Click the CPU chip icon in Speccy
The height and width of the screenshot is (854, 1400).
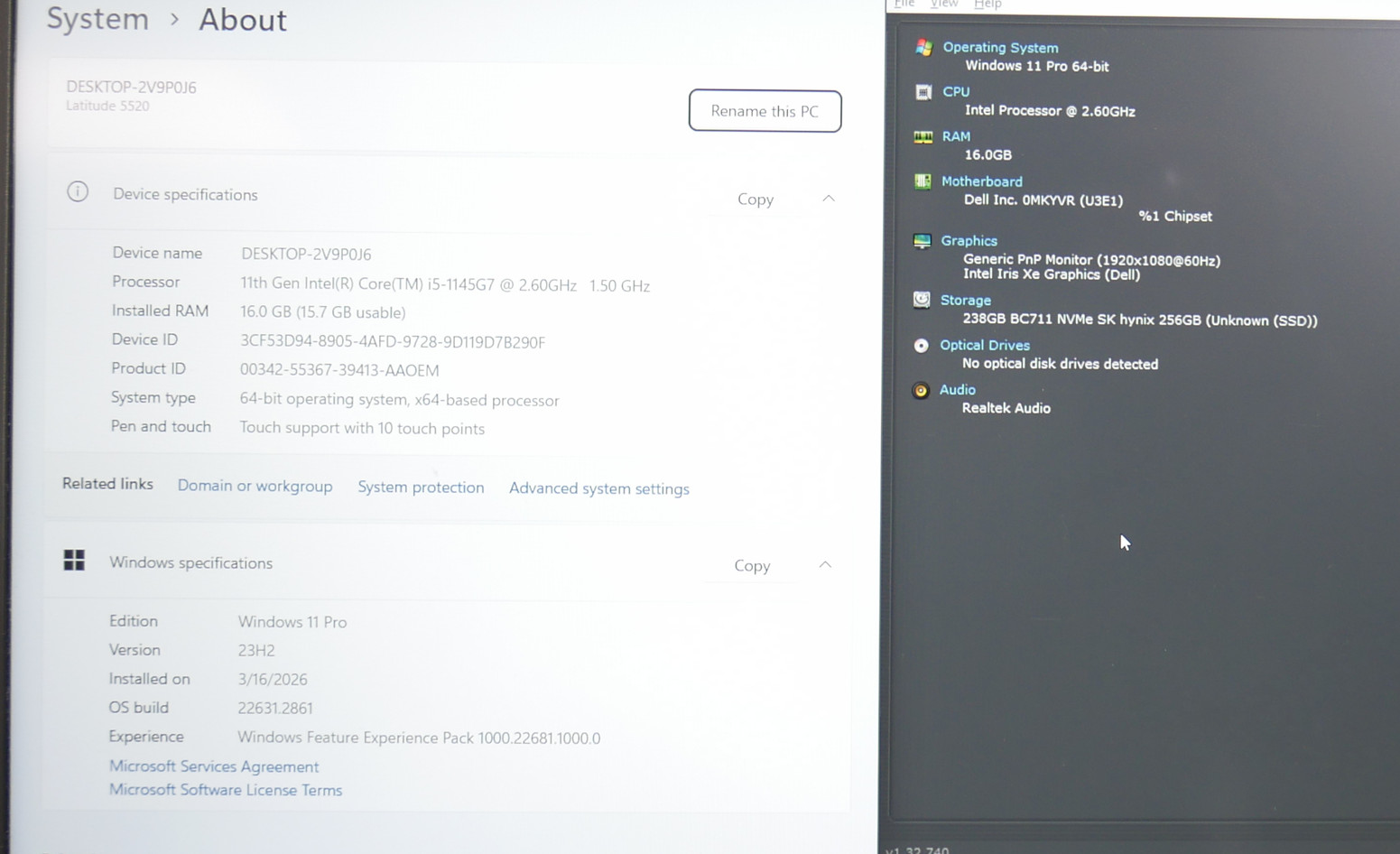[x=923, y=92]
